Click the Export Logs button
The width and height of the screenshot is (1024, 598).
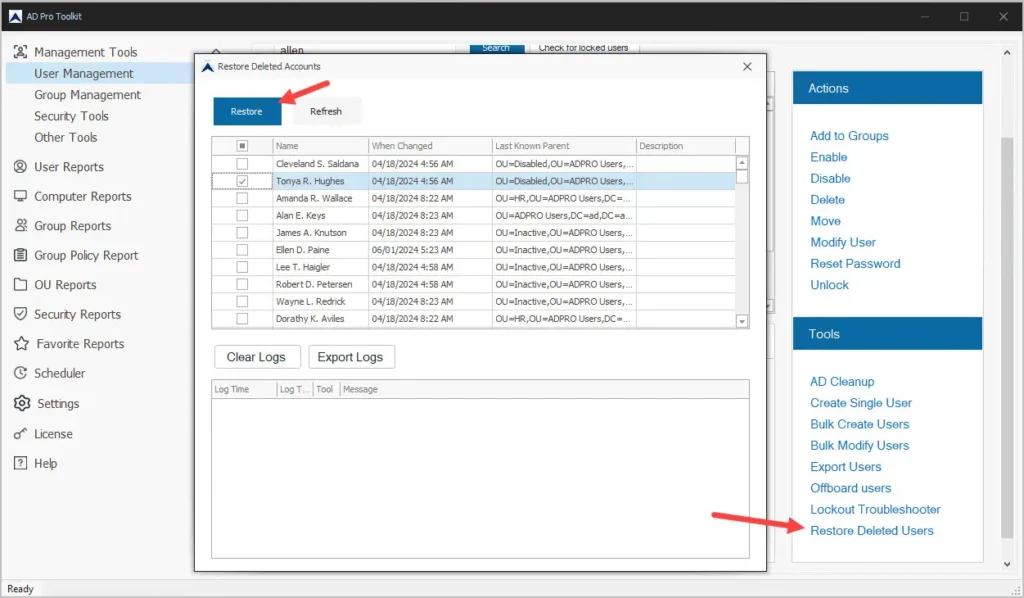click(351, 357)
